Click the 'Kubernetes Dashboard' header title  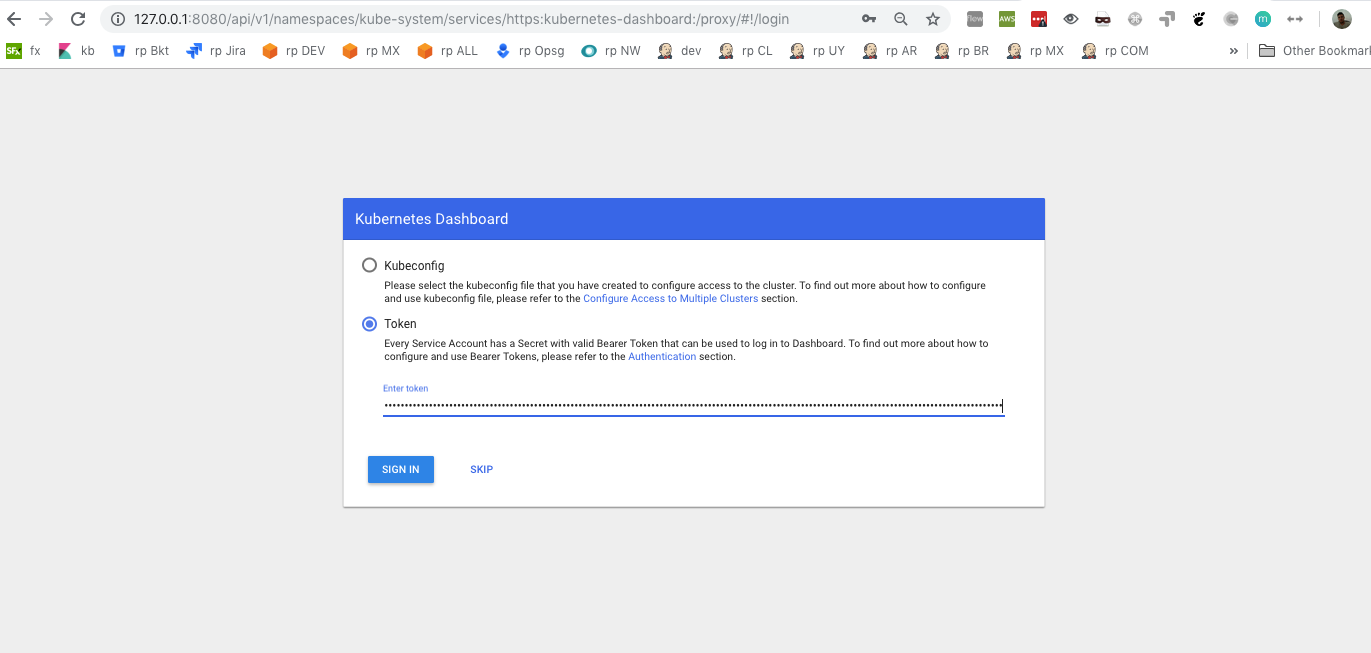tap(432, 219)
